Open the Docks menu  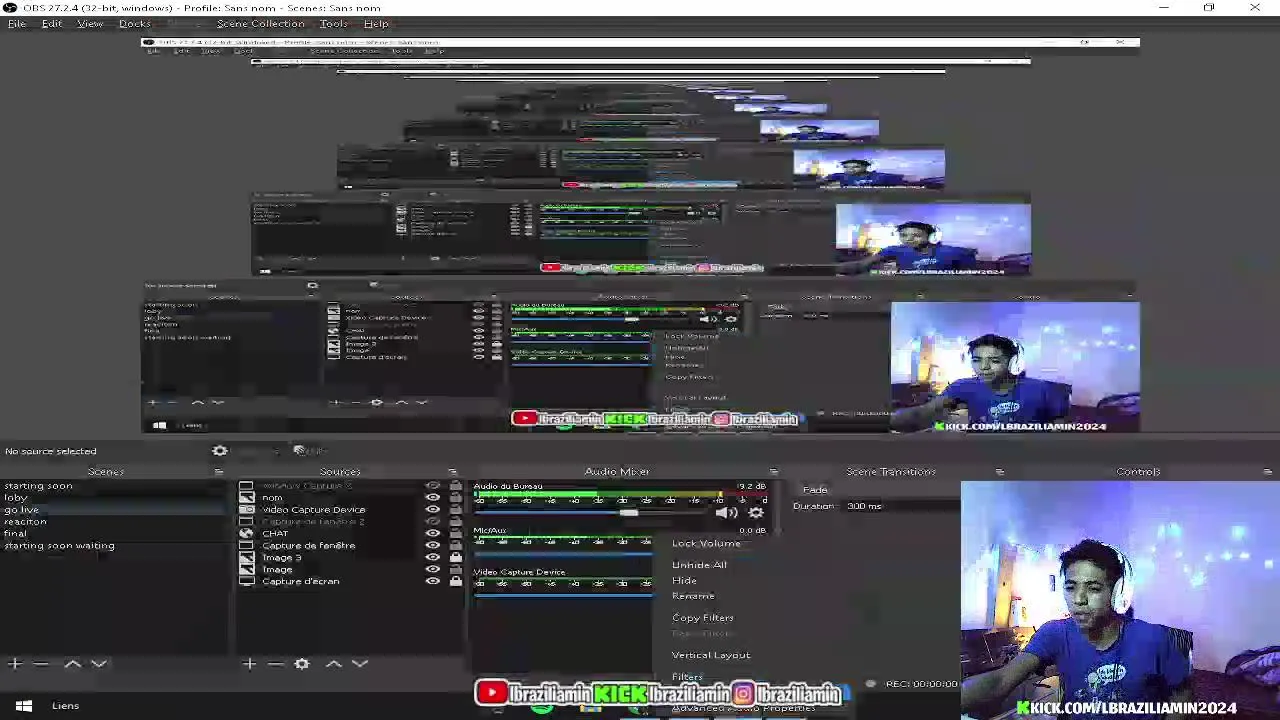click(x=134, y=23)
